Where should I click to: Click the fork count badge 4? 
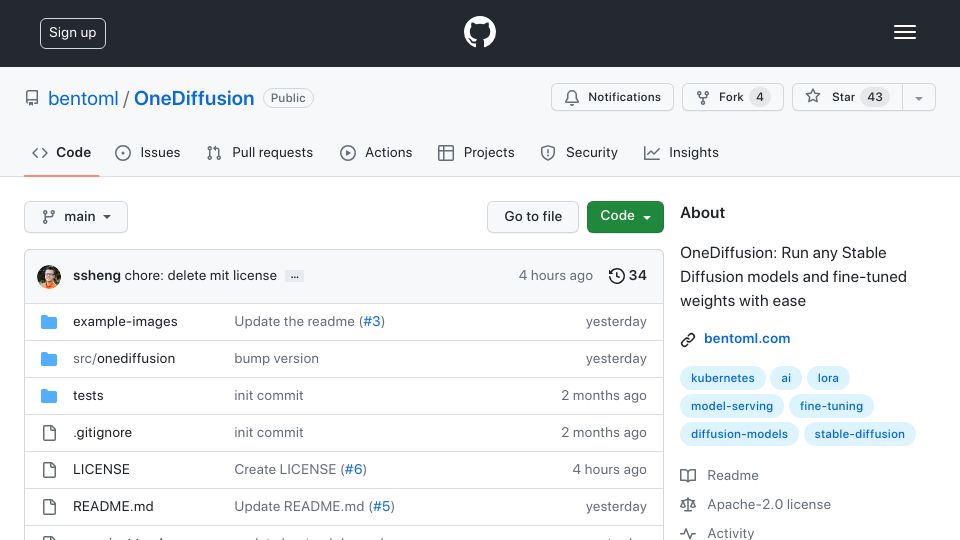point(760,97)
